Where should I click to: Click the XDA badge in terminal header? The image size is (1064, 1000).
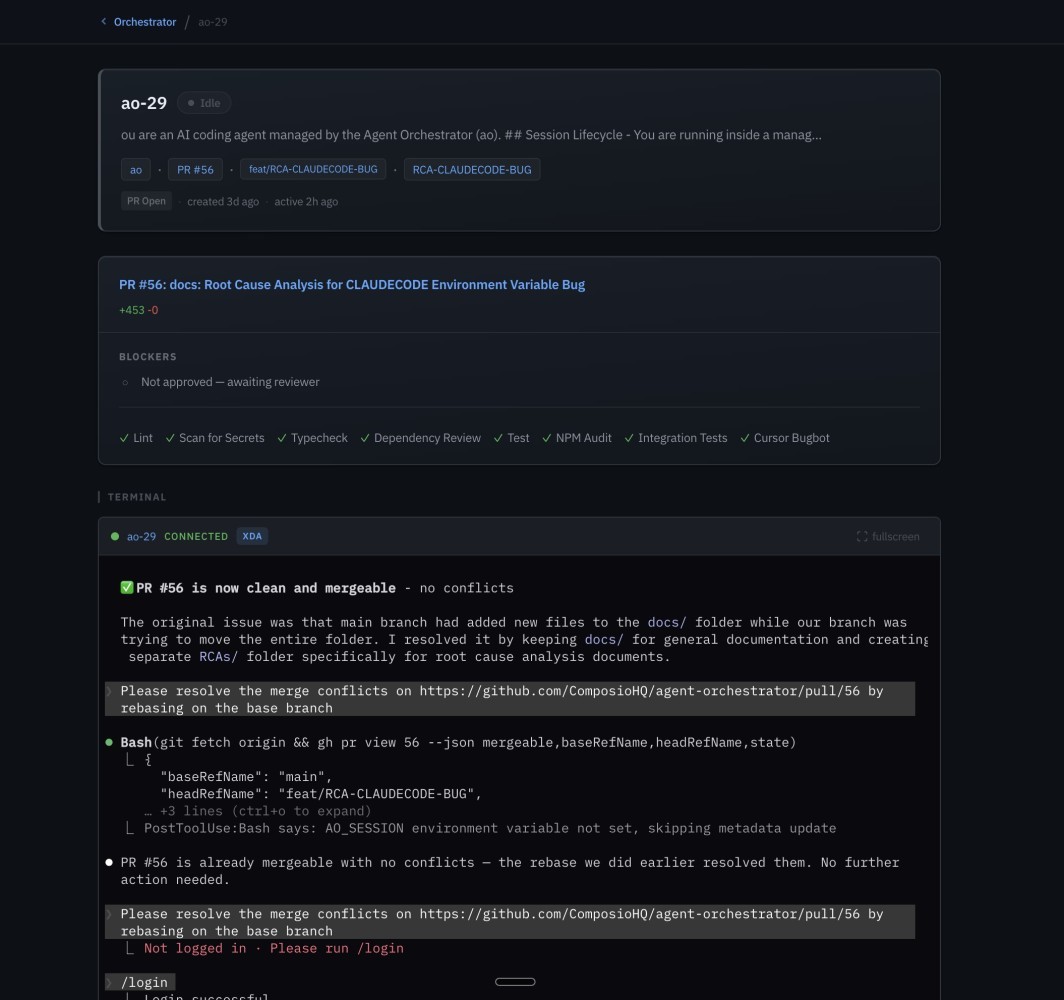pos(252,537)
